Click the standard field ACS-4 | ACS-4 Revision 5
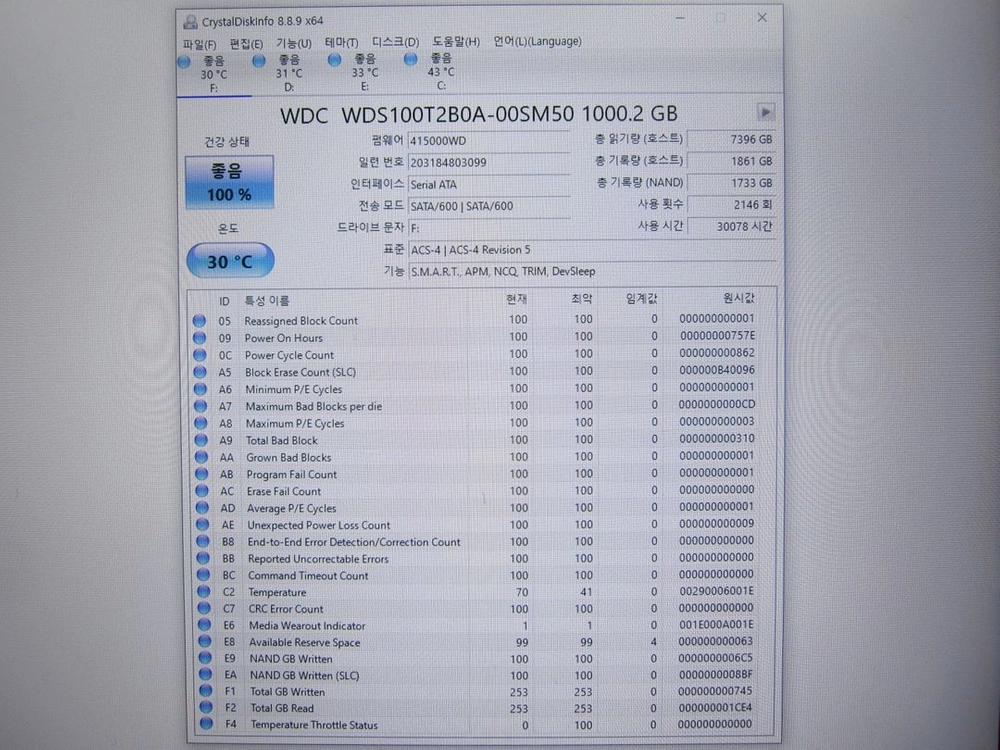 pos(592,249)
